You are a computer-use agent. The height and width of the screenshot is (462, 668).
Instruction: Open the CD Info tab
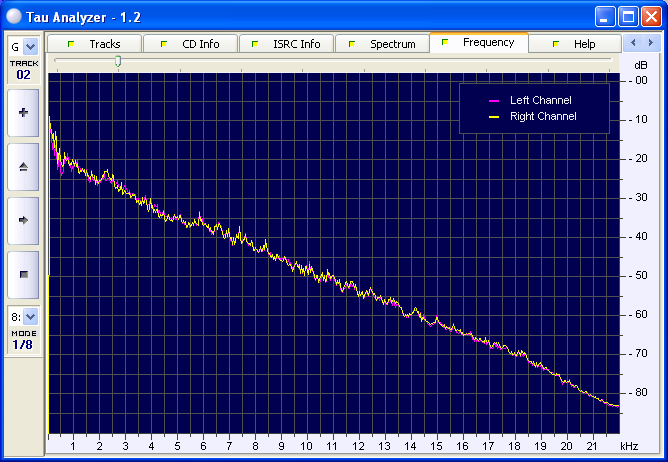tap(190, 44)
